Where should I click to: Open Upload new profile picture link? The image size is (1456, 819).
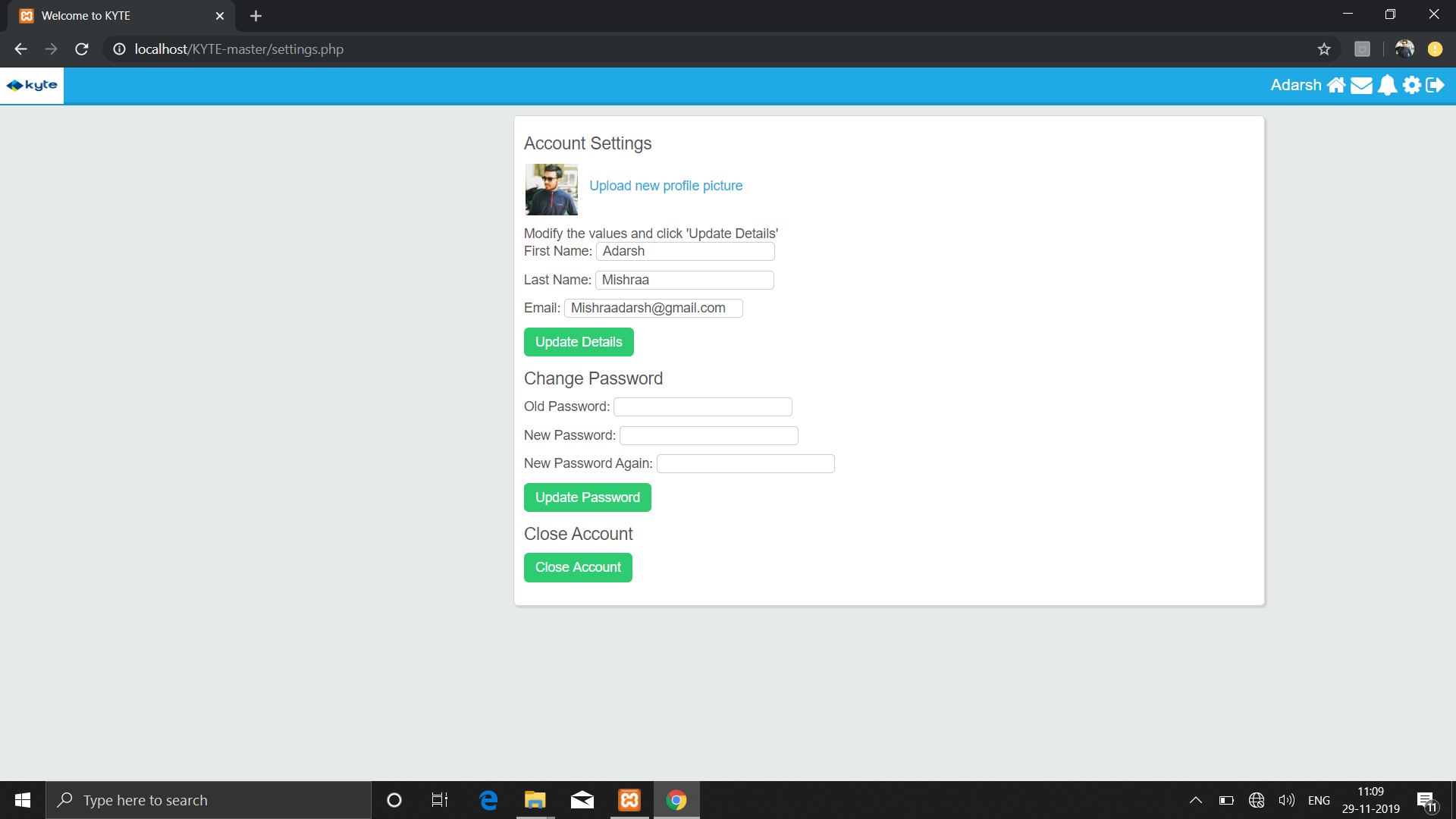(665, 185)
